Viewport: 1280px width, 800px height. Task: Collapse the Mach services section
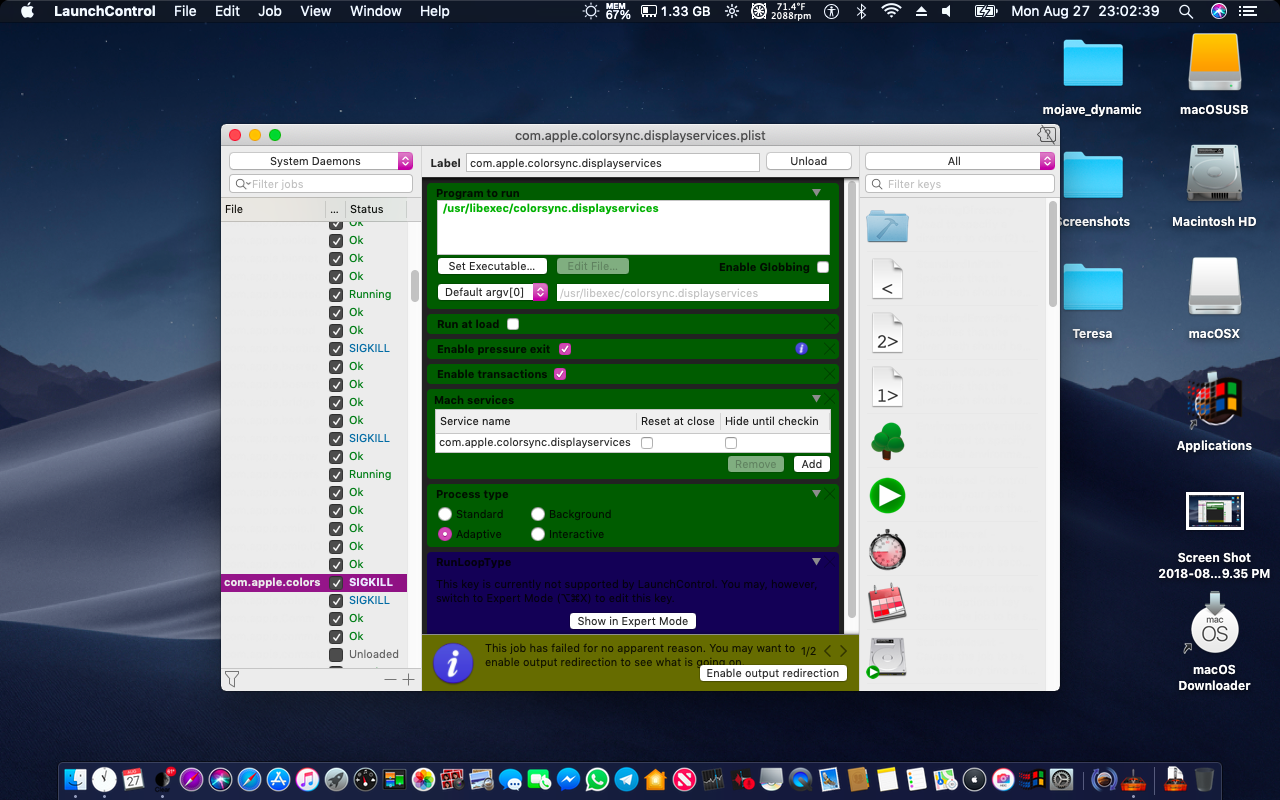pos(816,399)
